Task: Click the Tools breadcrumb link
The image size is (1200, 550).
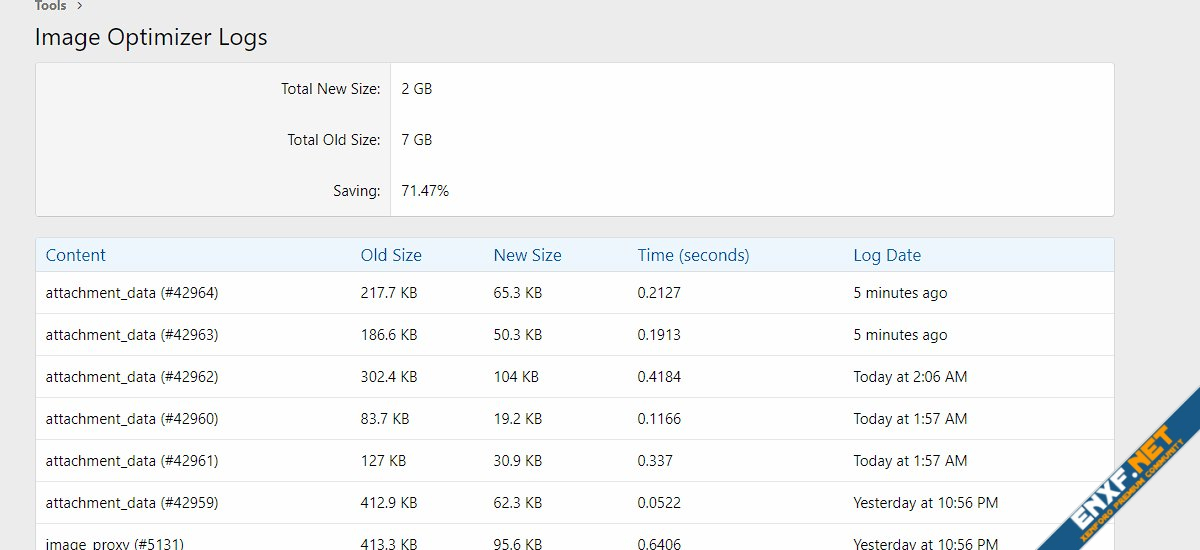Action: pos(50,6)
